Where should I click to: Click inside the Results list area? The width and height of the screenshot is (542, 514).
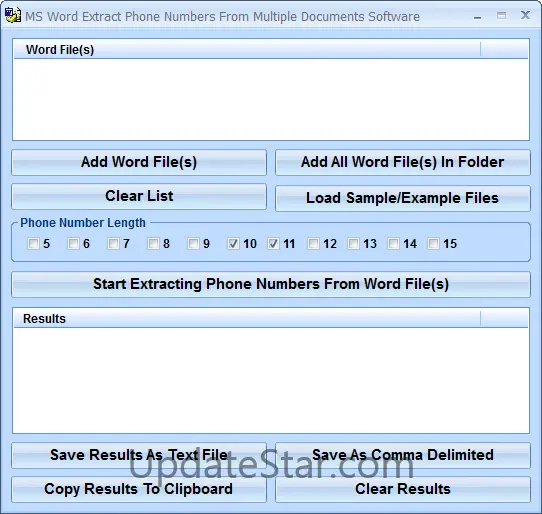click(x=271, y=380)
